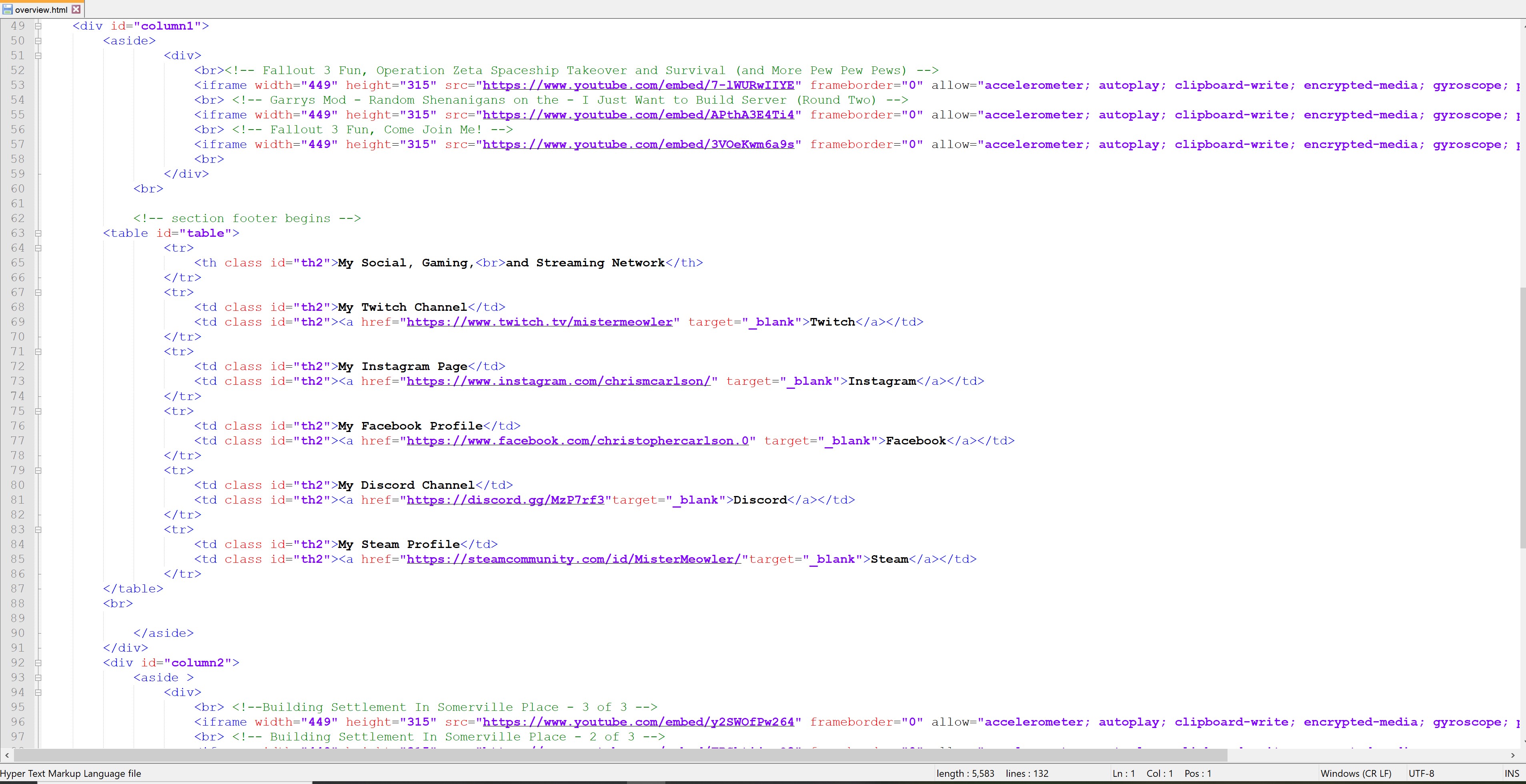
Task: Click the 'Col : 1' status bar field
Action: tap(1160, 773)
